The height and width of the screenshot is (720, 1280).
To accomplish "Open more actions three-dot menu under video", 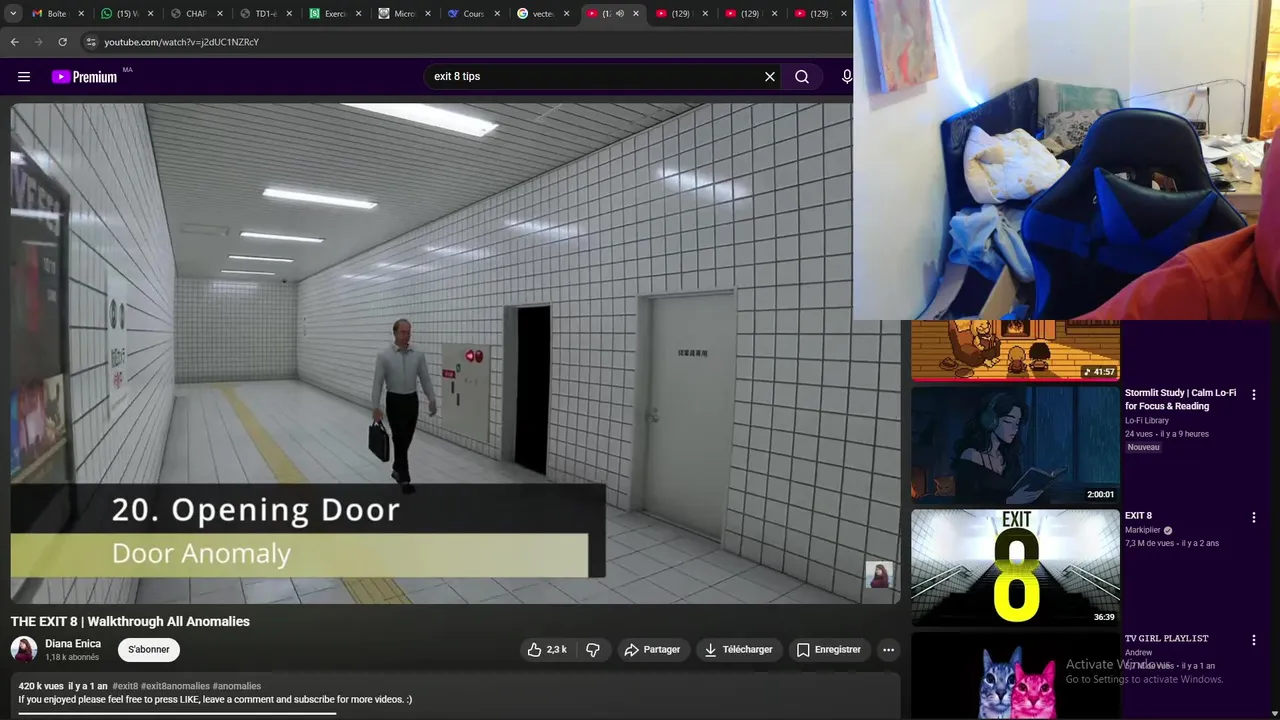I will [x=888, y=650].
